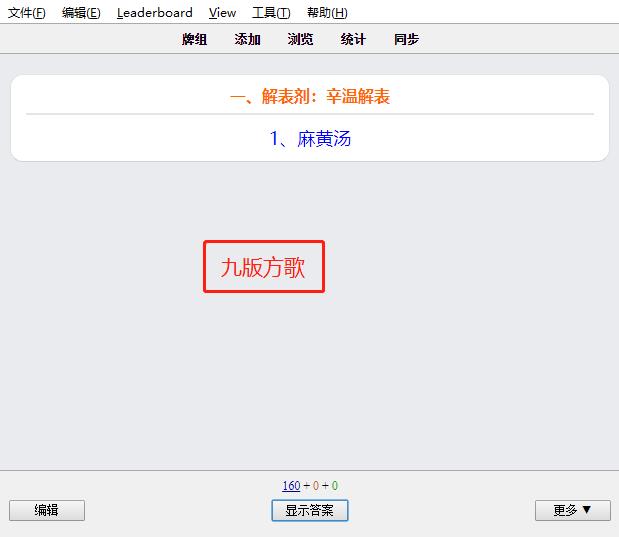Open the 帮助(H) menu
Viewport: 619px width, 537px height.
tap(327, 13)
